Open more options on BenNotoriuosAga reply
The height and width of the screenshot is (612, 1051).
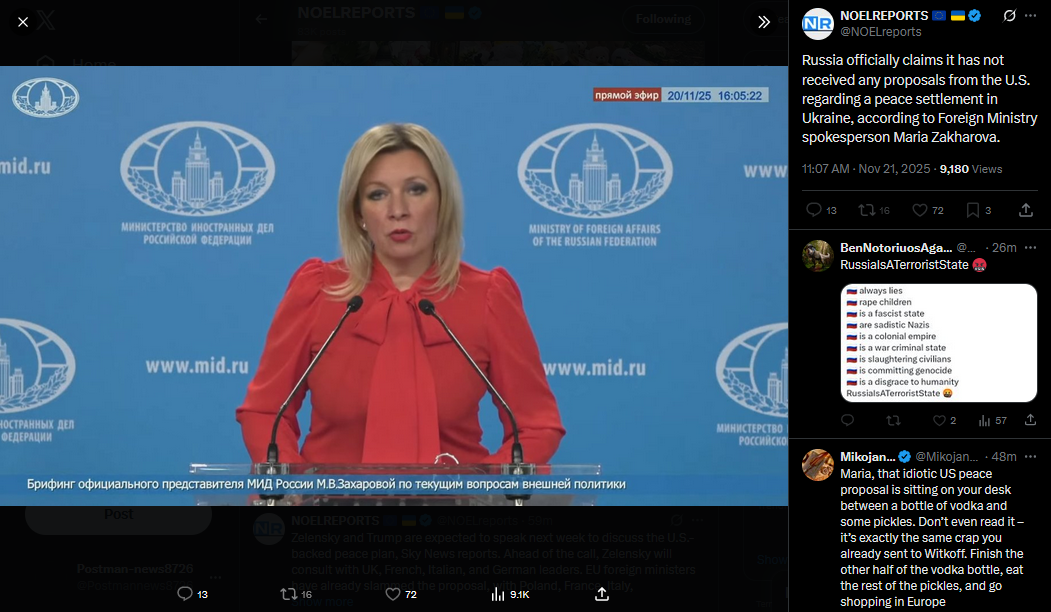(1031, 247)
